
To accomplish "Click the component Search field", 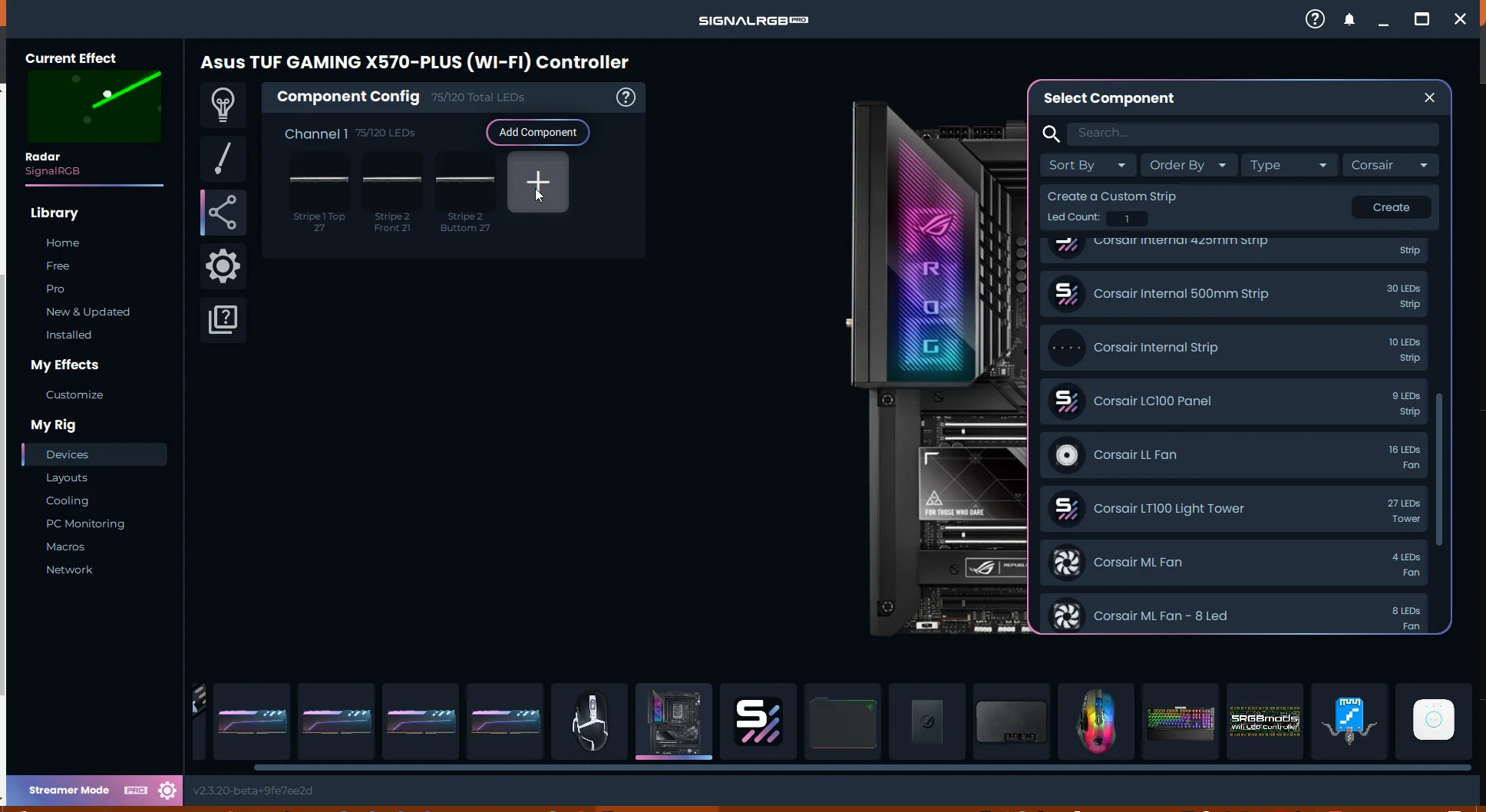I will point(1253,133).
